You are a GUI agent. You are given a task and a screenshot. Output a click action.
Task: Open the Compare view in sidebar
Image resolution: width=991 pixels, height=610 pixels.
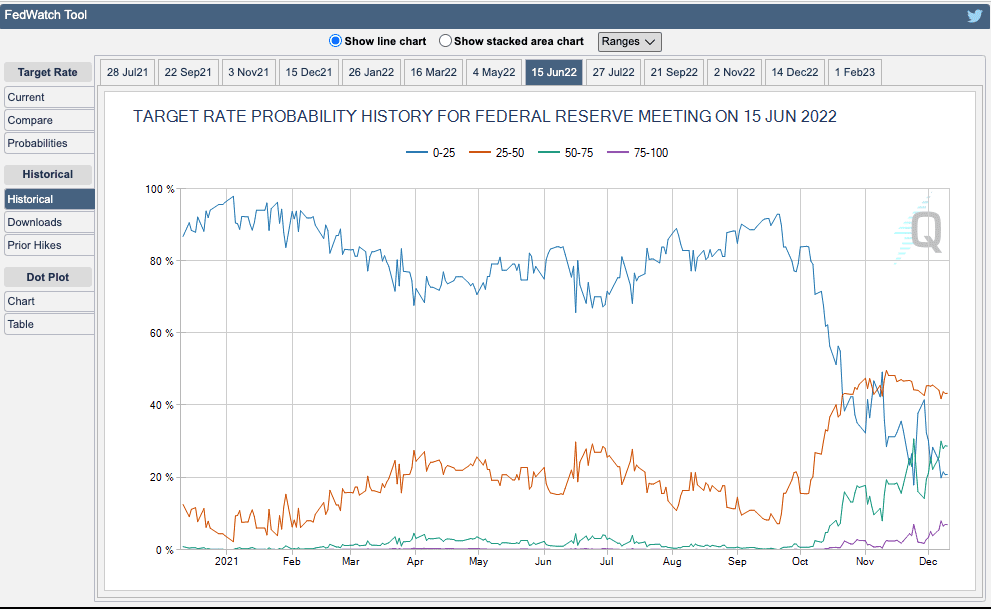[49, 120]
